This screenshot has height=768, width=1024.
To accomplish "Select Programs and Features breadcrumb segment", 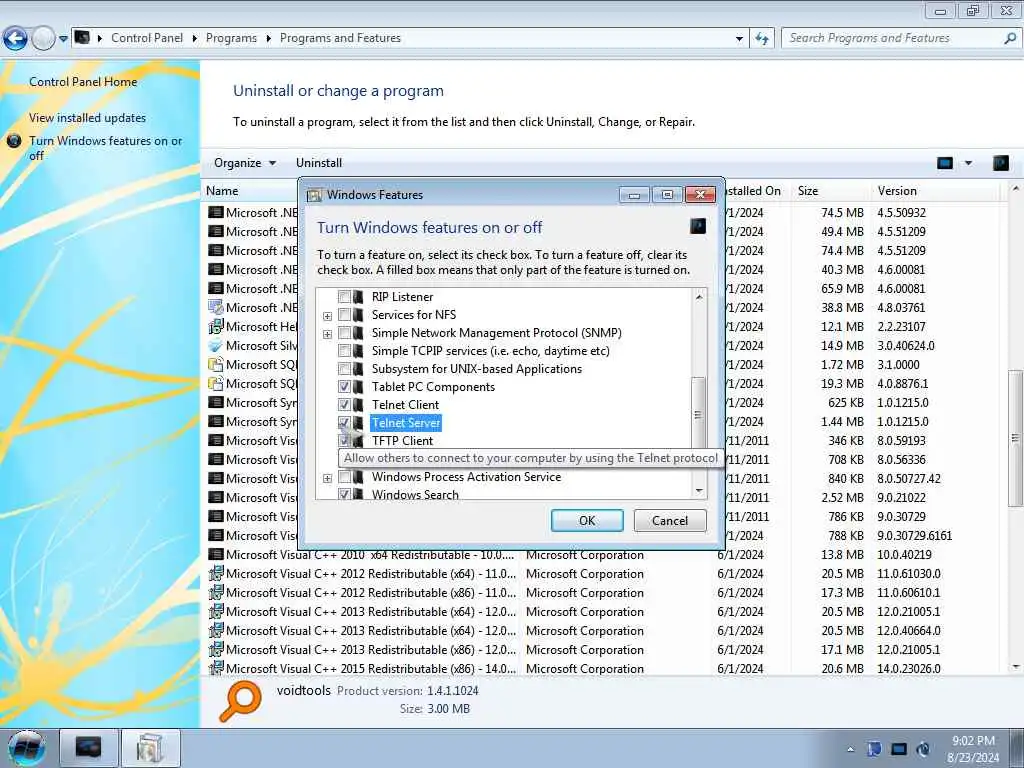I will 340,38.
